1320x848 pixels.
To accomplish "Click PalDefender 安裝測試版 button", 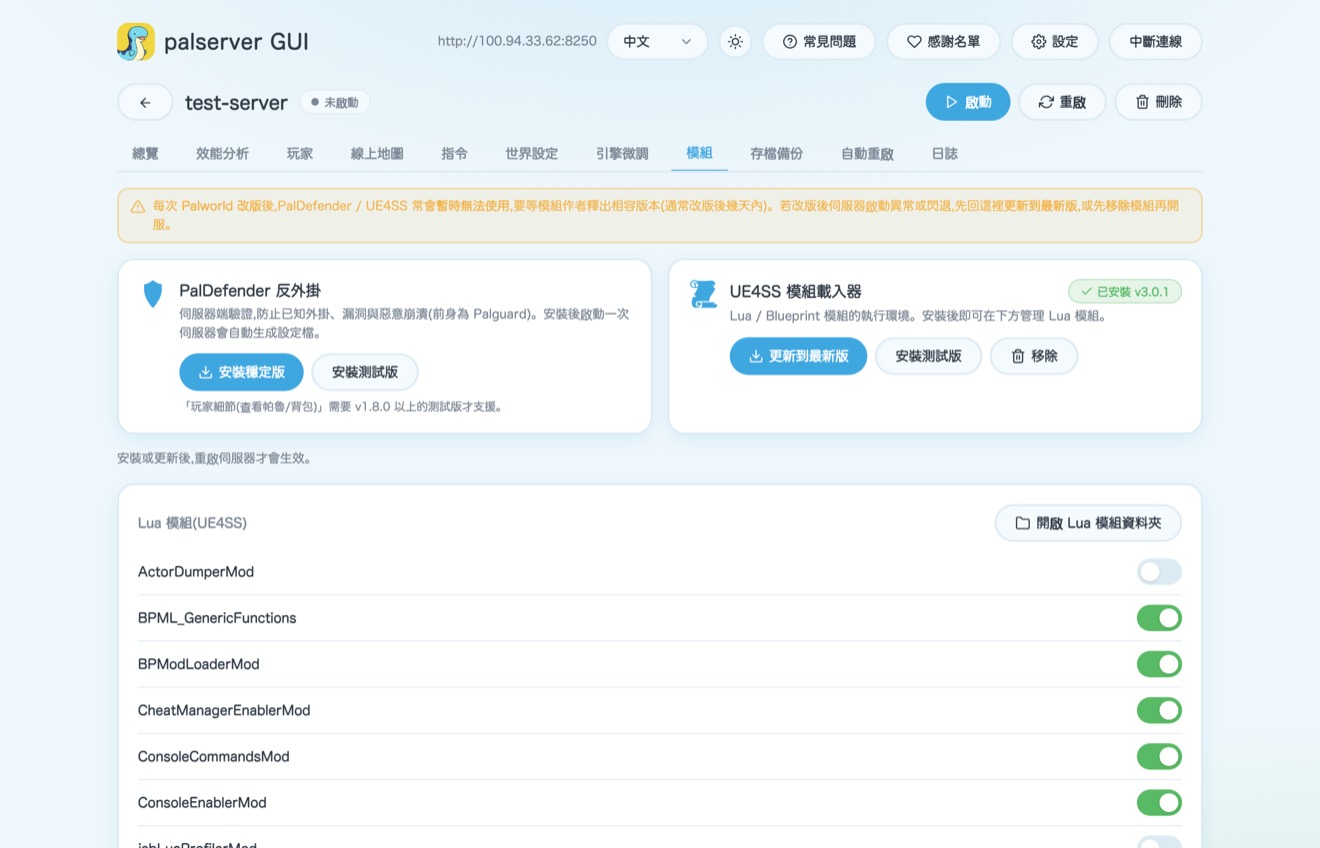I will click(x=365, y=372).
